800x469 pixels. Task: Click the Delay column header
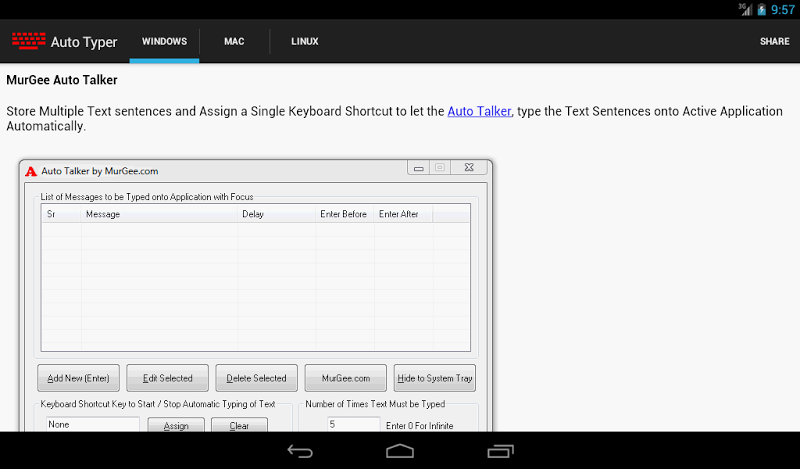click(276, 214)
